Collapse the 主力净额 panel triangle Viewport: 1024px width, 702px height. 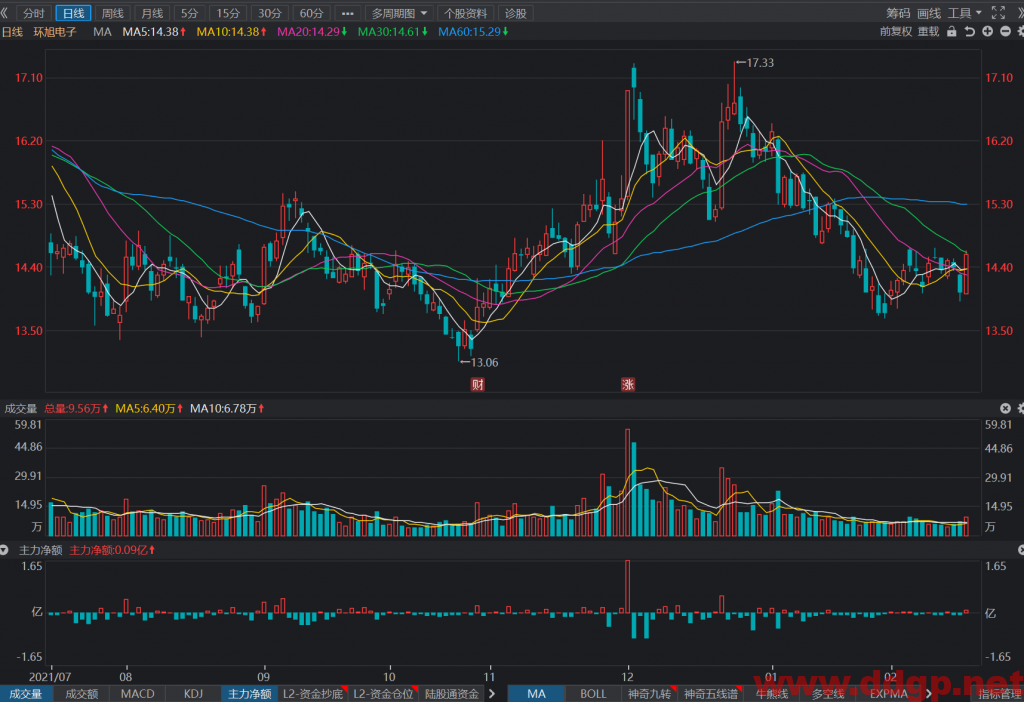(5, 550)
